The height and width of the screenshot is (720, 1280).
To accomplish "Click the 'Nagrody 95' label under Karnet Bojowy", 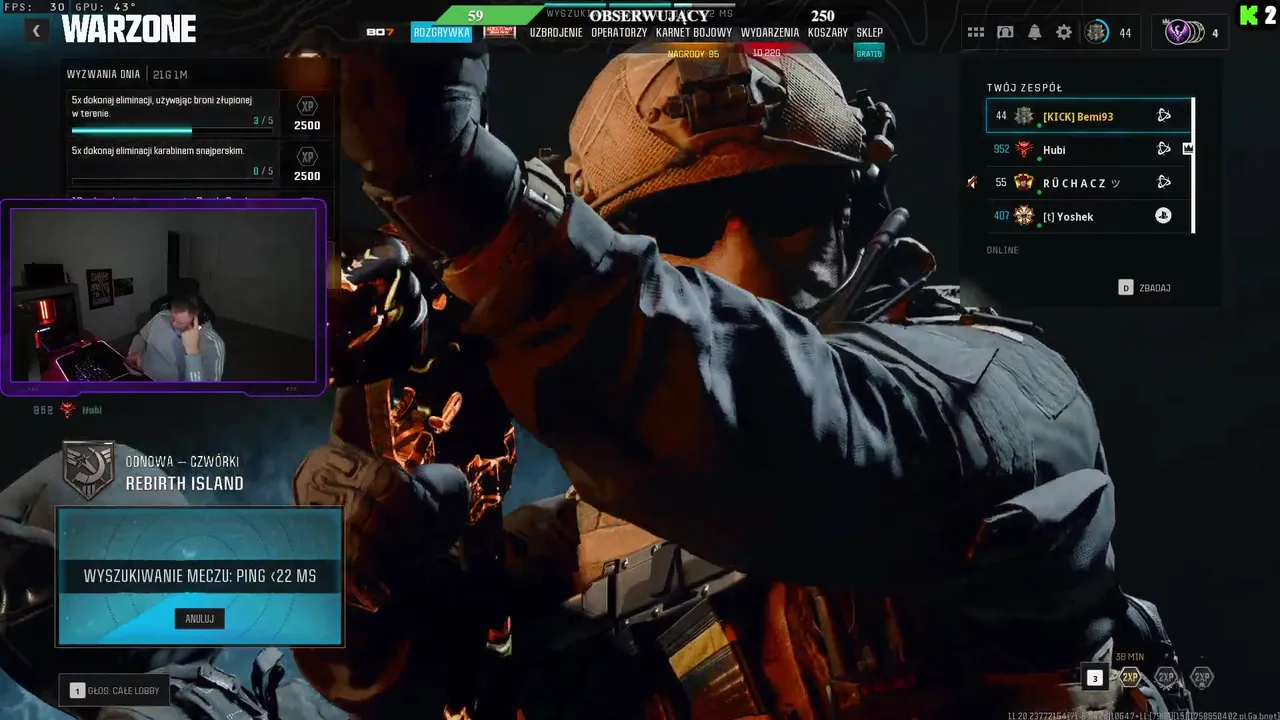I will coord(693,54).
